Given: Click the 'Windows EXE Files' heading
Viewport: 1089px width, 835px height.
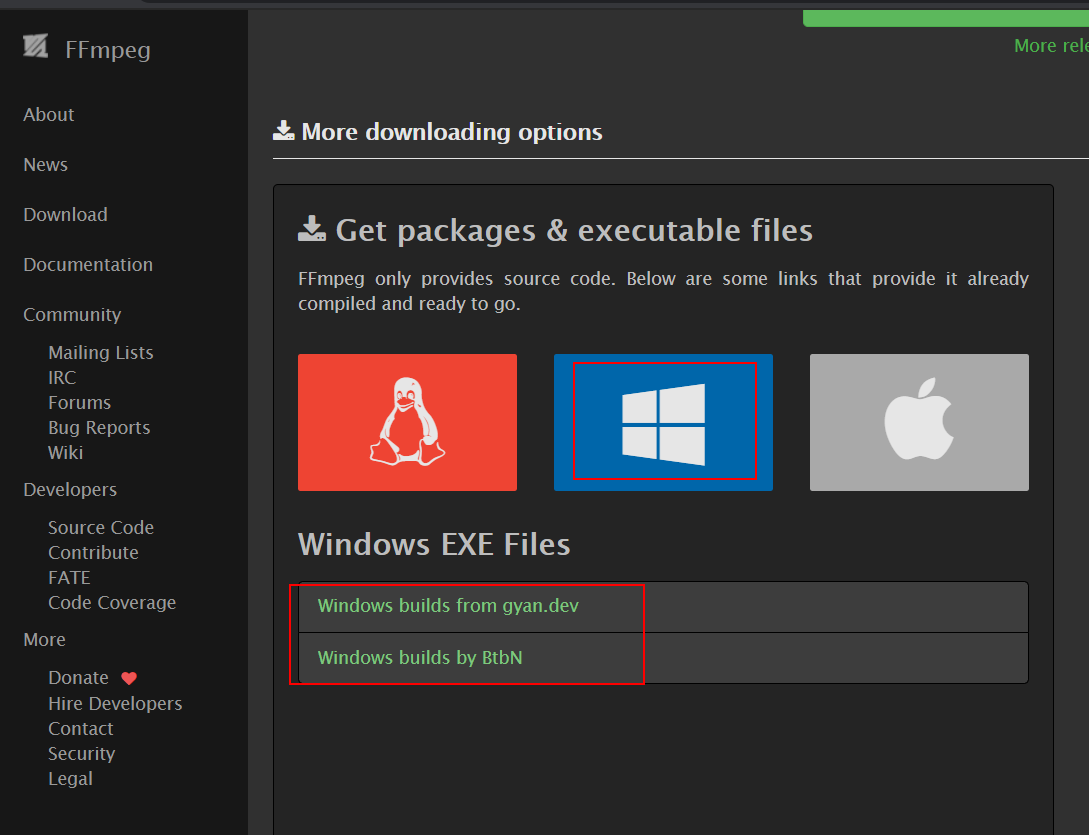Looking at the screenshot, I should coord(434,545).
